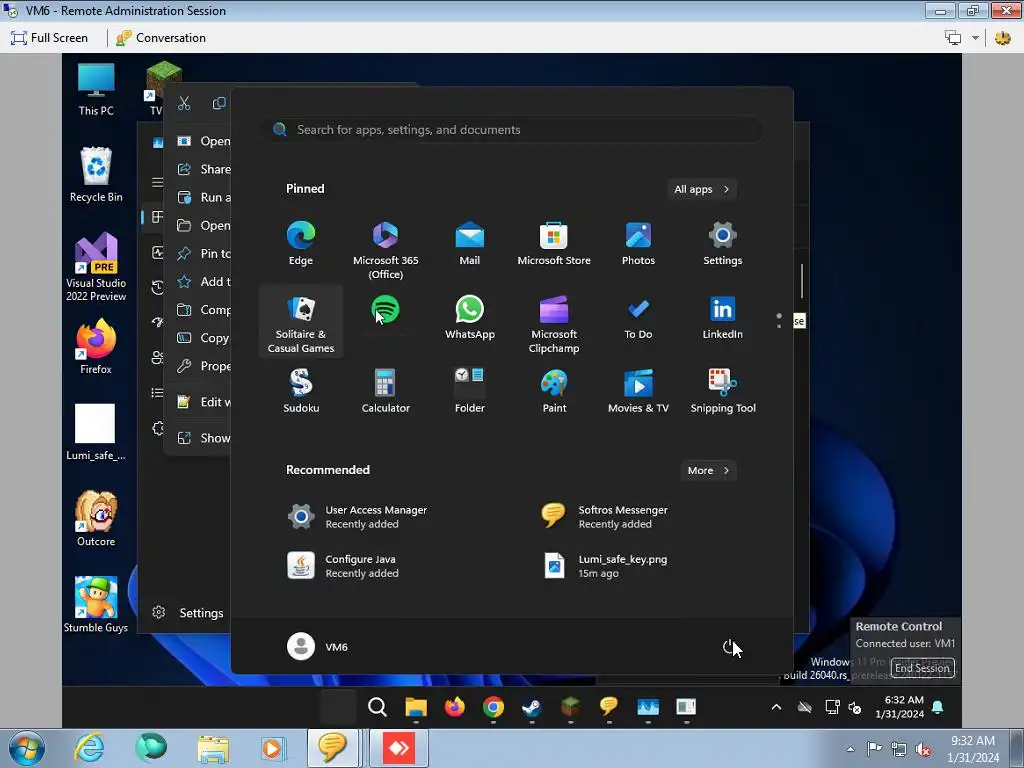Image resolution: width=1024 pixels, height=768 pixels.
Task: Select the Properties context menu entry
Action: [202, 366]
